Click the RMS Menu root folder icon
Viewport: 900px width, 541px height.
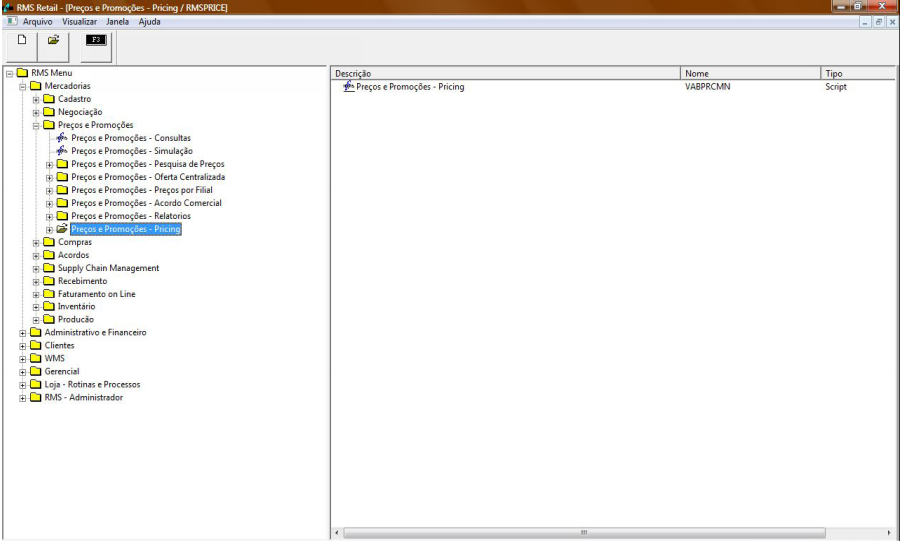22,73
